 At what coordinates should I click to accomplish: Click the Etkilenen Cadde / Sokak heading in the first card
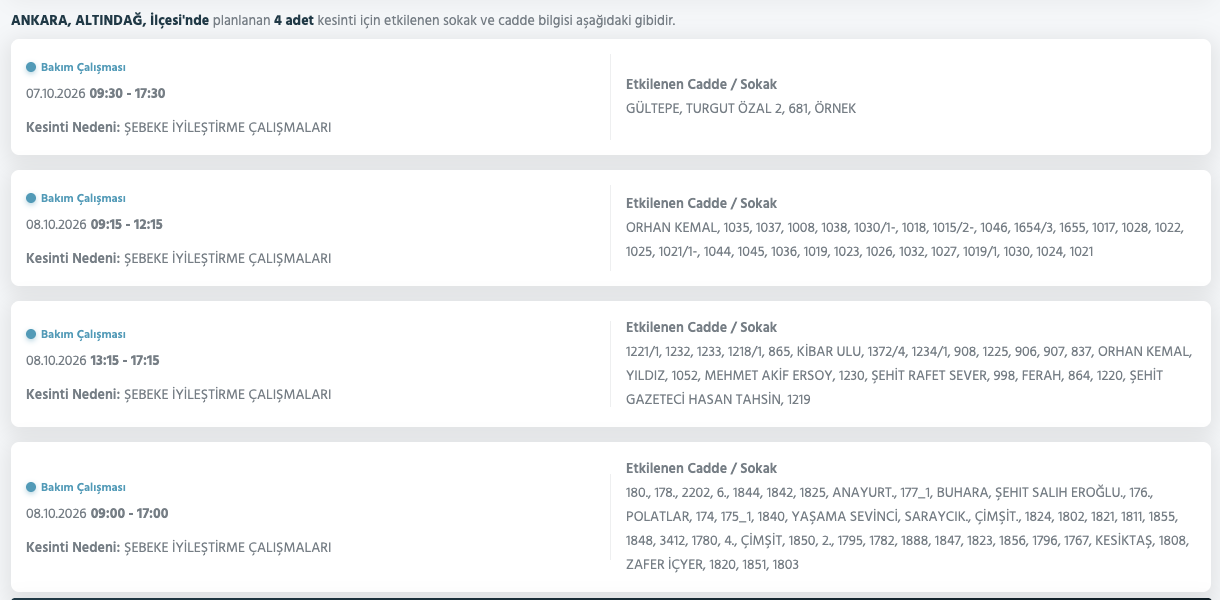pyautogui.click(x=701, y=84)
